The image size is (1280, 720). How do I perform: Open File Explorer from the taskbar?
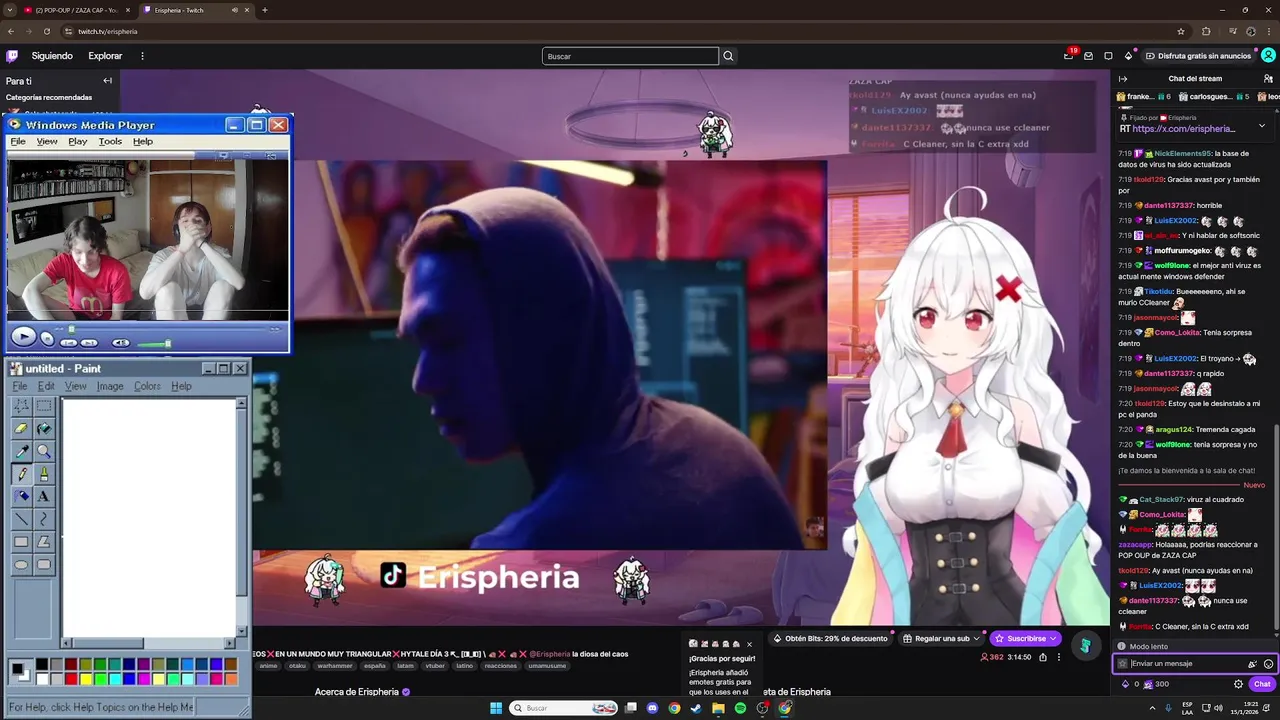pos(718,708)
